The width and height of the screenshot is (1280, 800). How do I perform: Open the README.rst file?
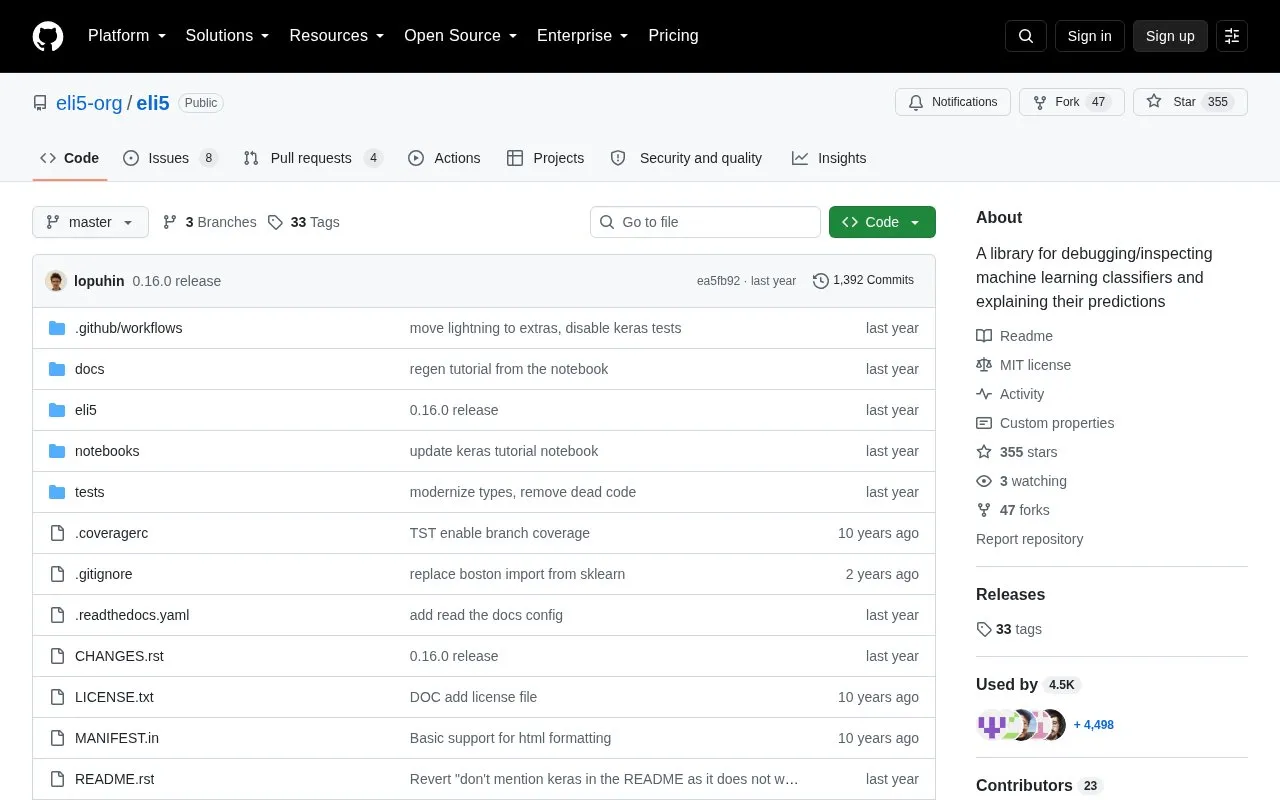click(x=114, y=779)
